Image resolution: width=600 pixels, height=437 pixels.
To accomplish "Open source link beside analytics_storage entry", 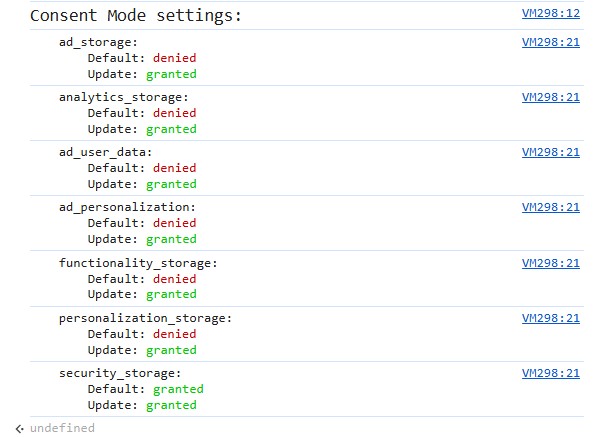I will (x=550, y=97).
